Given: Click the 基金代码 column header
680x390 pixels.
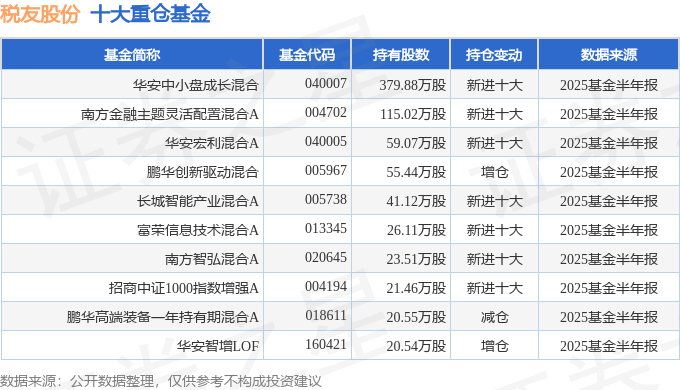Looking at the screenshot, I should coord(307,55).
